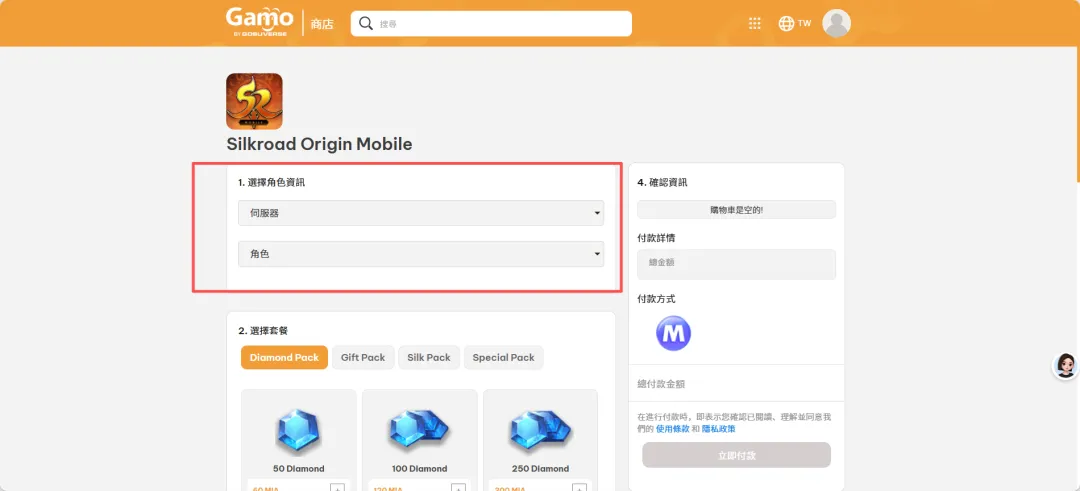Click the 250 Diamond gem image
The height and width of the screenshot is (491, 1080).
540,430
